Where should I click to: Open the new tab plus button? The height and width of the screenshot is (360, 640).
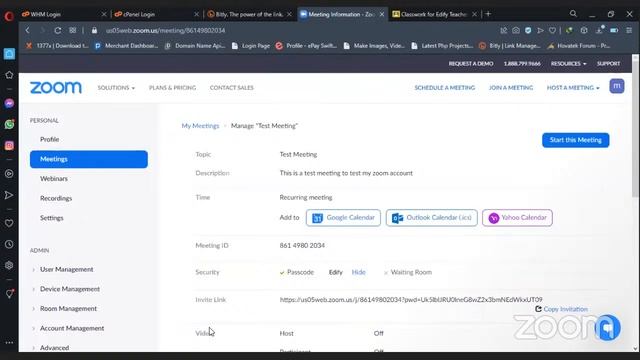[x=488, y=14]
